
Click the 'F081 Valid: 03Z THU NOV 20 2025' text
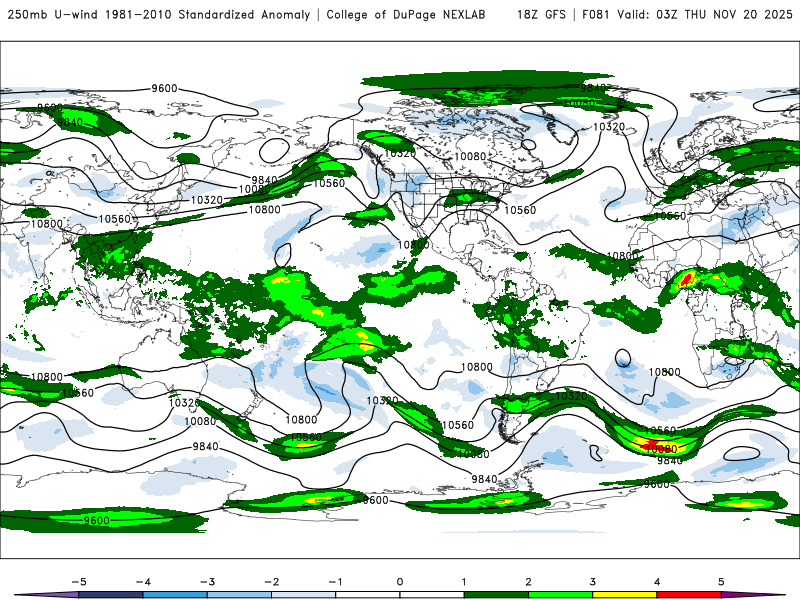pos(687,14)
